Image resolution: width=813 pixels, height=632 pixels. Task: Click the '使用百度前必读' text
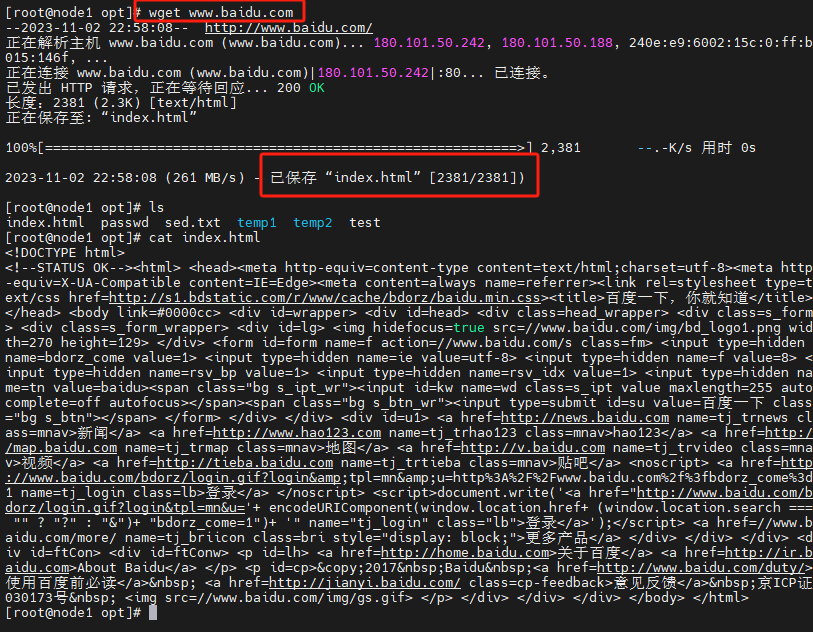[x=61, y=583]
